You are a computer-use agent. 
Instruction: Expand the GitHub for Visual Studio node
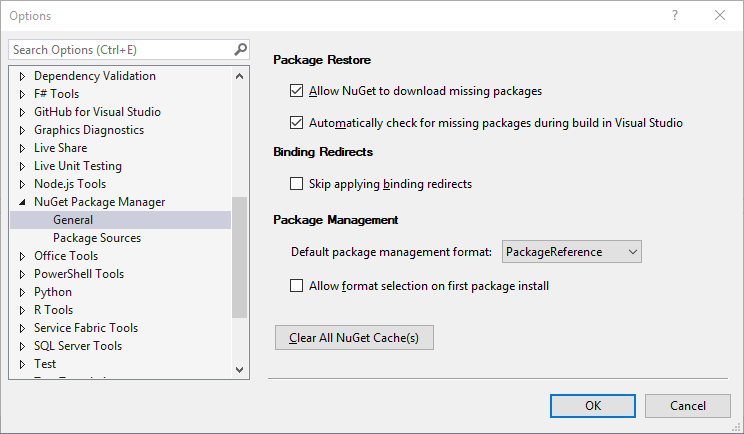pos(22,112)
